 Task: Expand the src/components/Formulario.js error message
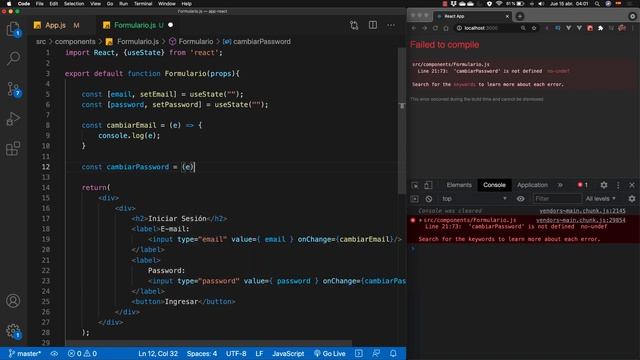(x=420, y=220)
